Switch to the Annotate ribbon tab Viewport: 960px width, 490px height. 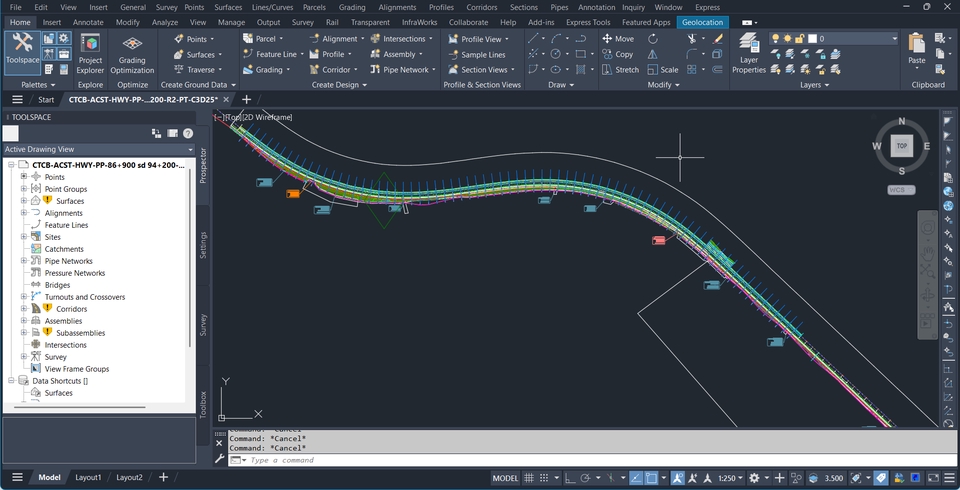88,22
